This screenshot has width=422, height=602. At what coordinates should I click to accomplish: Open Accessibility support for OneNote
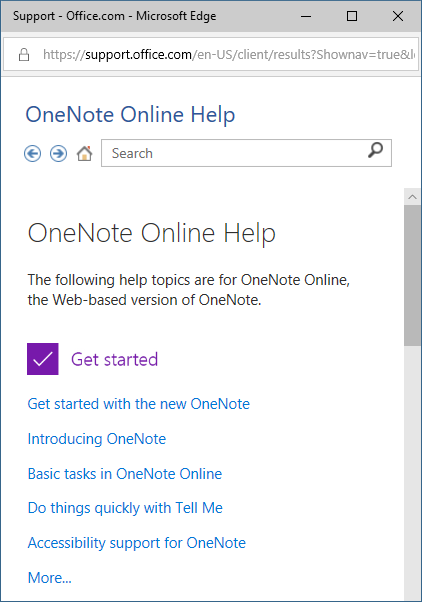point(137,543)
